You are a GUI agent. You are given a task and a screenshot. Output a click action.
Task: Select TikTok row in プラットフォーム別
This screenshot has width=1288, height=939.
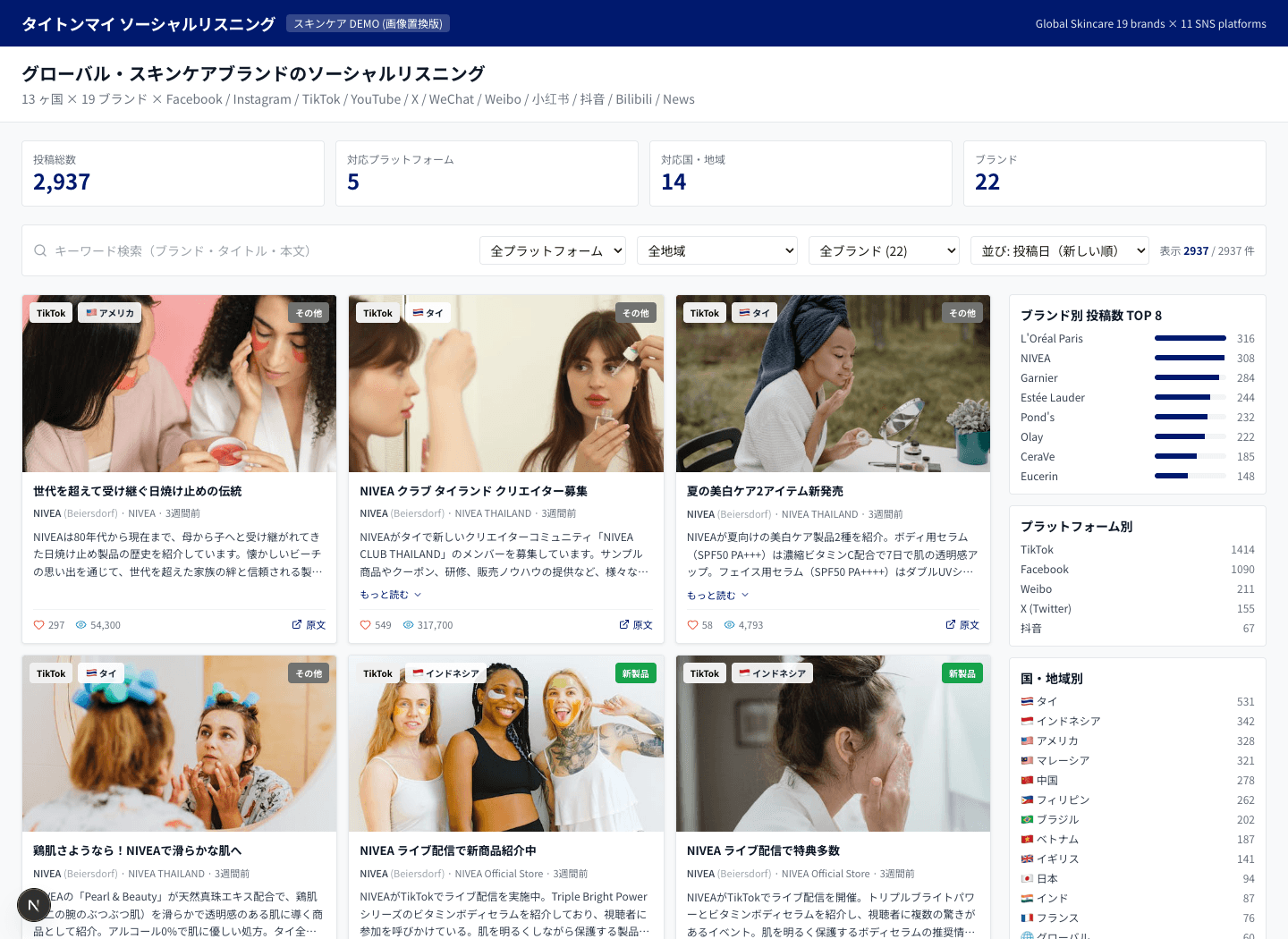1138,550
